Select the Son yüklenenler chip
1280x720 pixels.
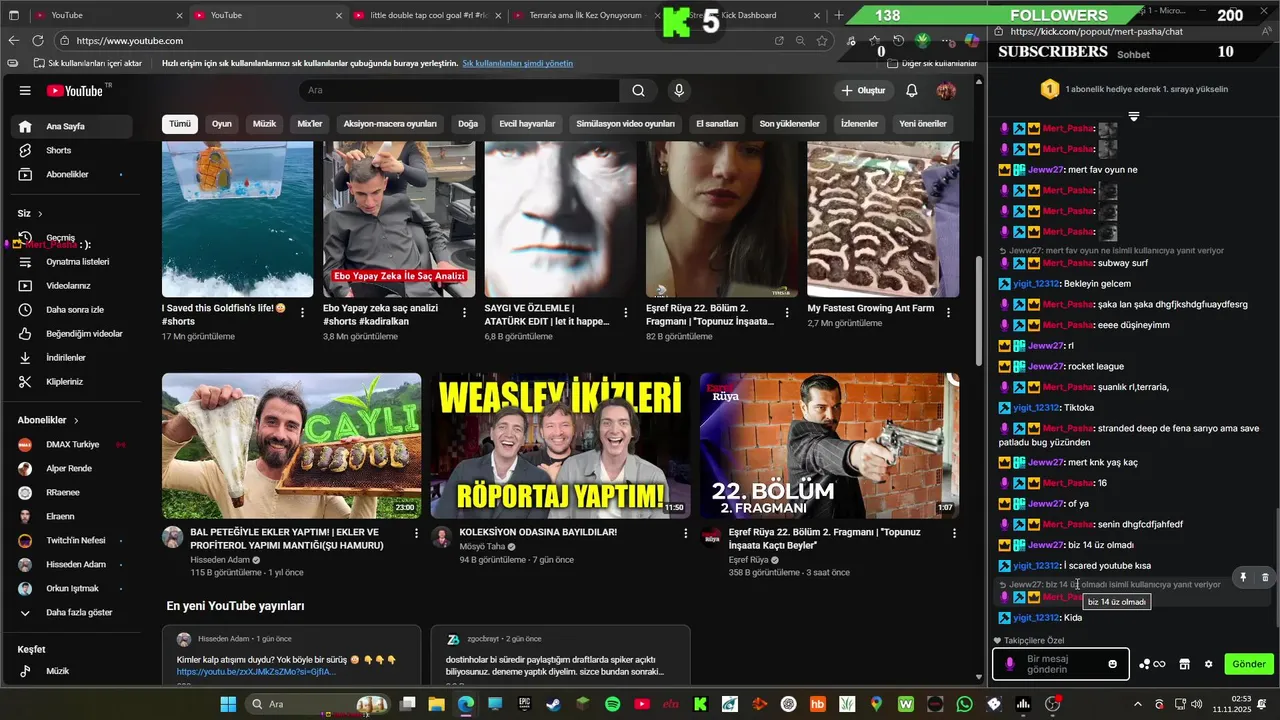789,124
